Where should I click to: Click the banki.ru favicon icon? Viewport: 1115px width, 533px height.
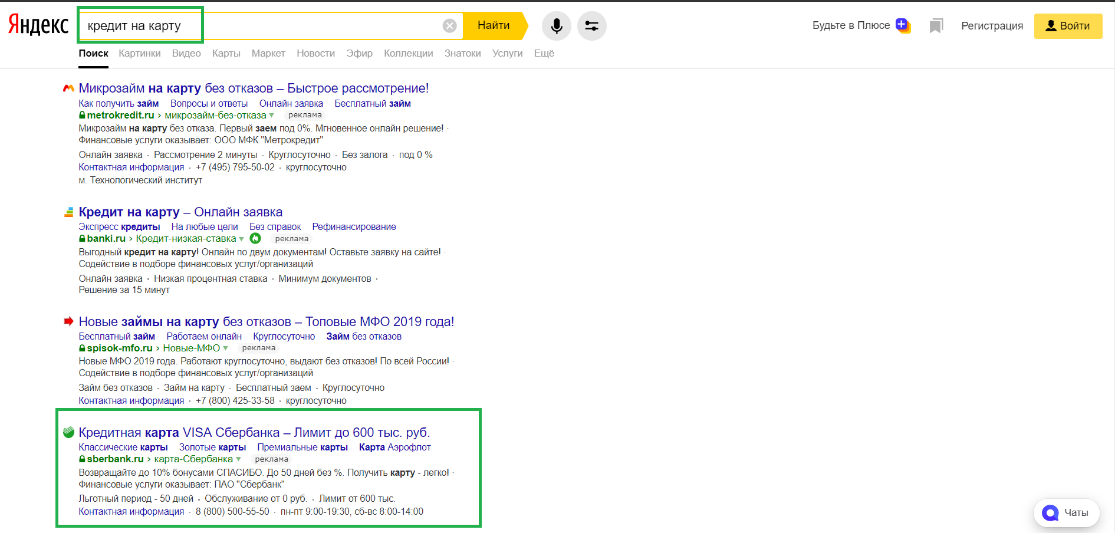click(68, 212)
